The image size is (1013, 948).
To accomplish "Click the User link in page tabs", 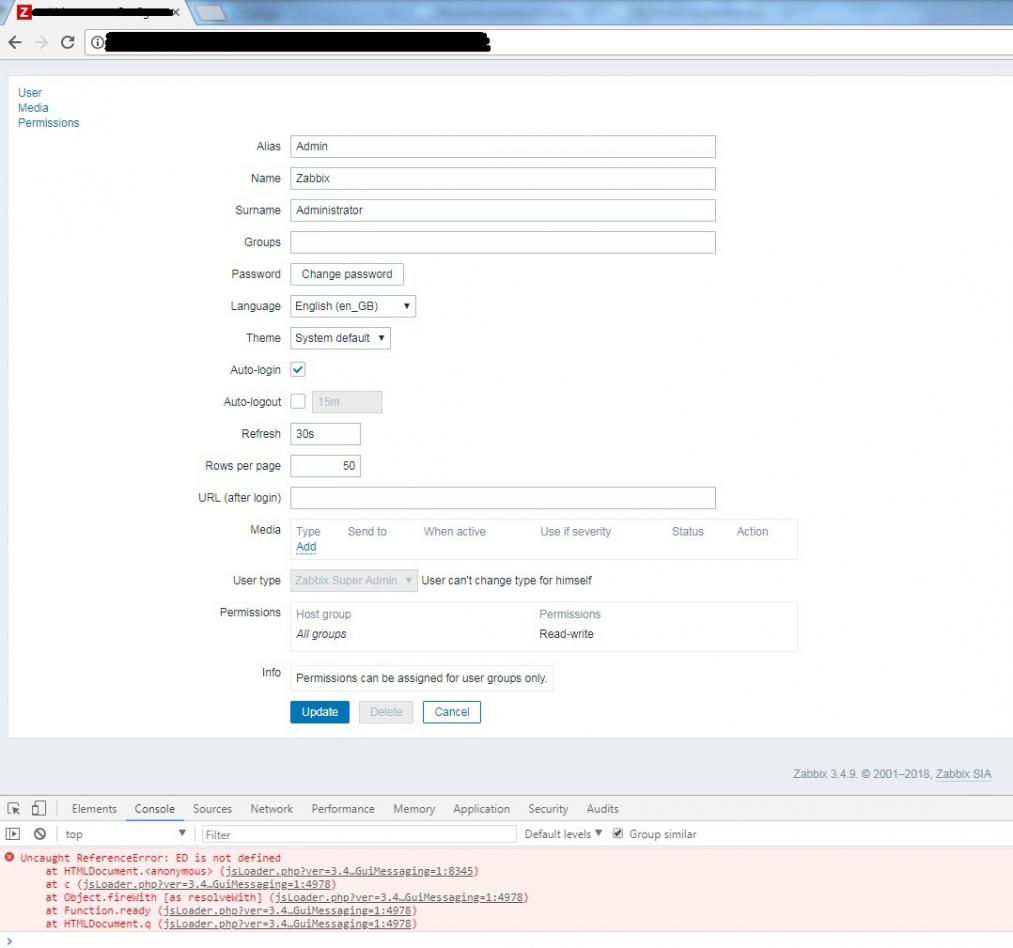I will 30,92.
